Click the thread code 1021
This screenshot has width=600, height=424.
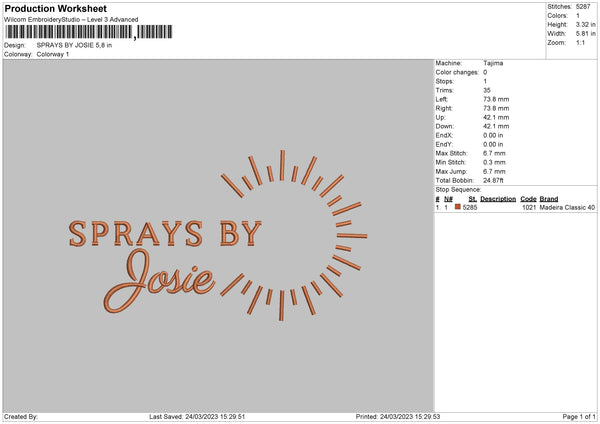(529, 207)
